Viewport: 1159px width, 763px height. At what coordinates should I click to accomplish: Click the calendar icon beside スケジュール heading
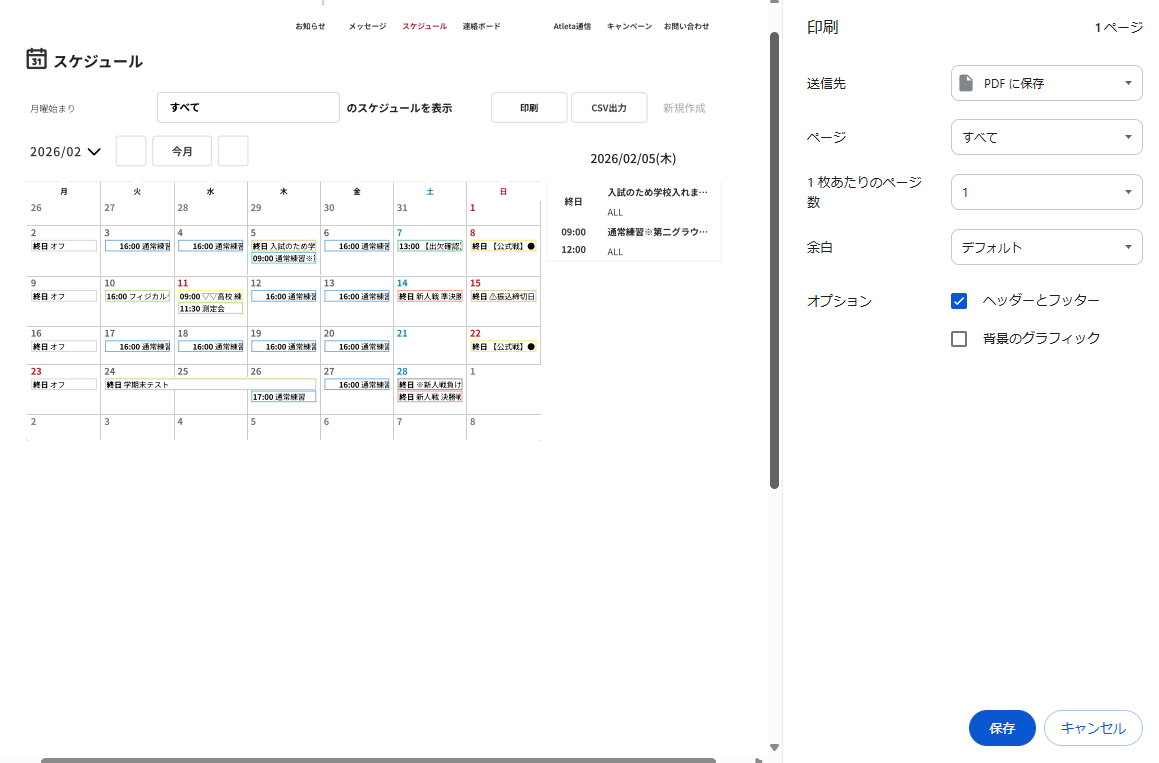pyautogui.click(x=36, y=59)
